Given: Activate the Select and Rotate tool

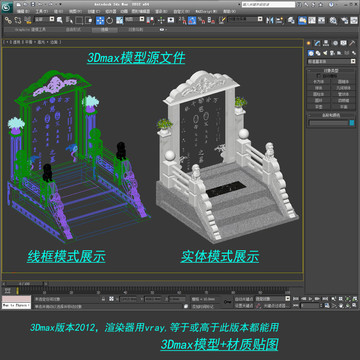Looking at the screenshot, I should pos(110,20).
